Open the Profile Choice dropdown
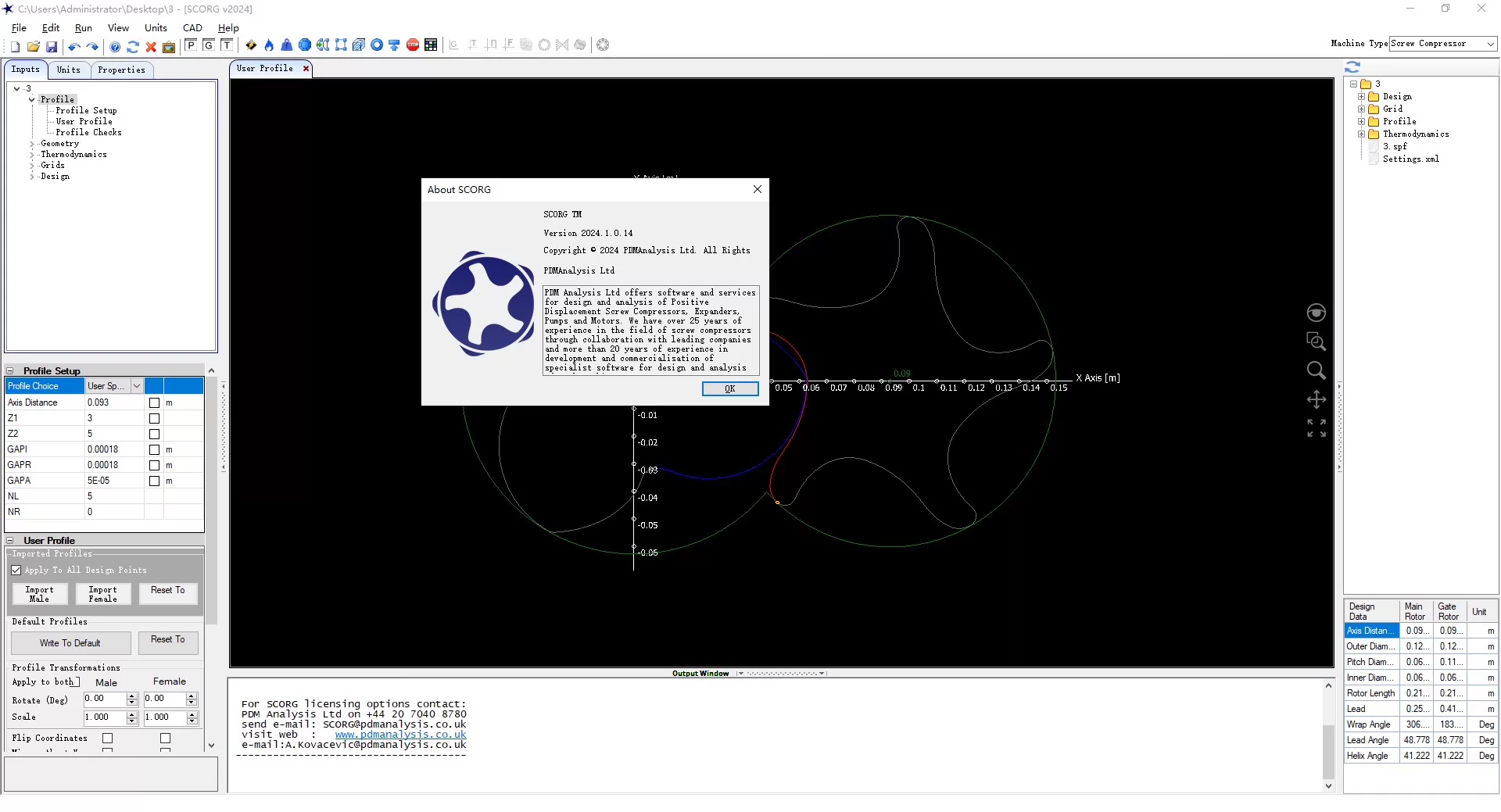1501x812 pixels. click(137, 386)
